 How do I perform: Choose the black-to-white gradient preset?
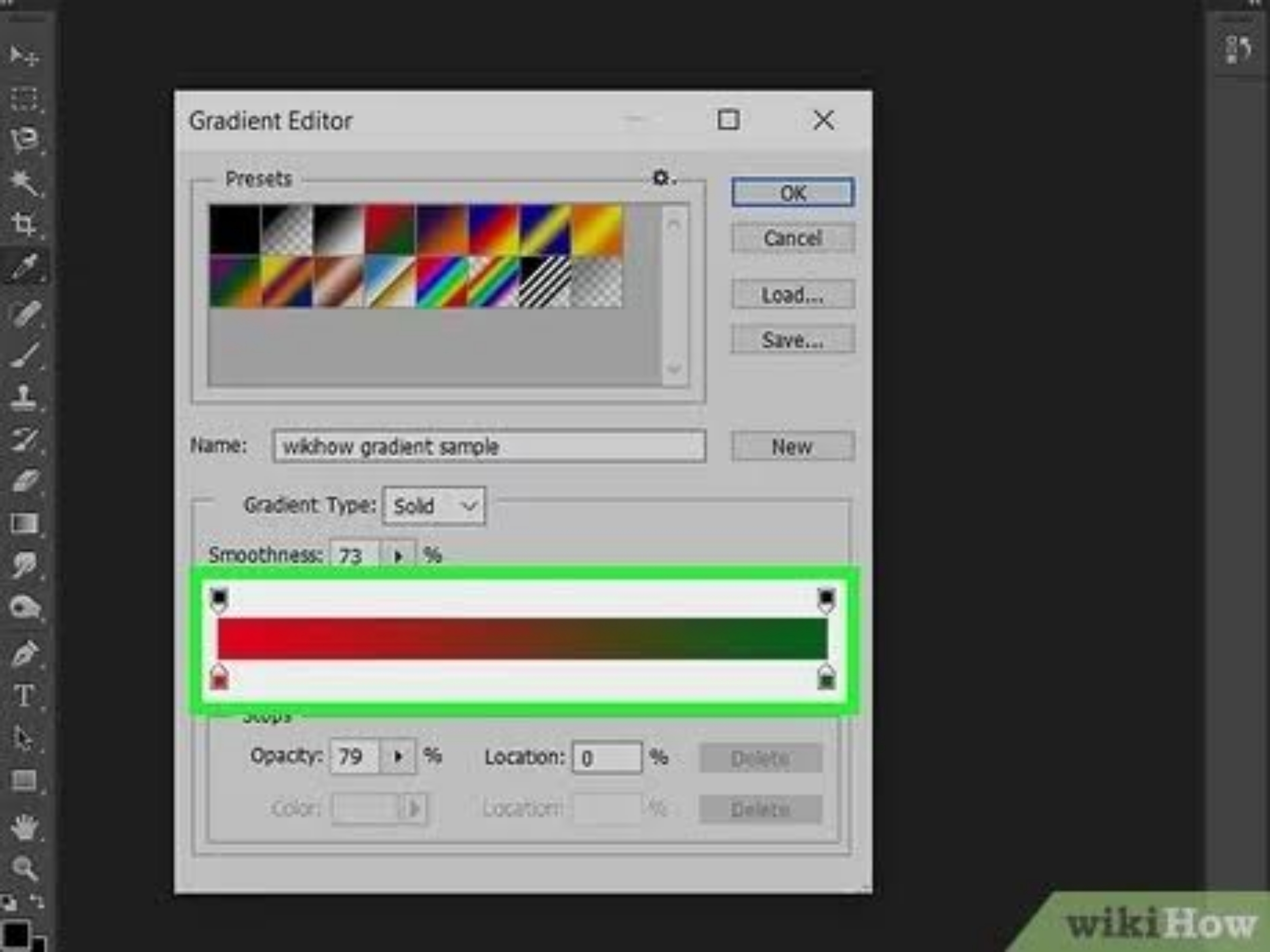pyautogui.click(x=338, y=230)
